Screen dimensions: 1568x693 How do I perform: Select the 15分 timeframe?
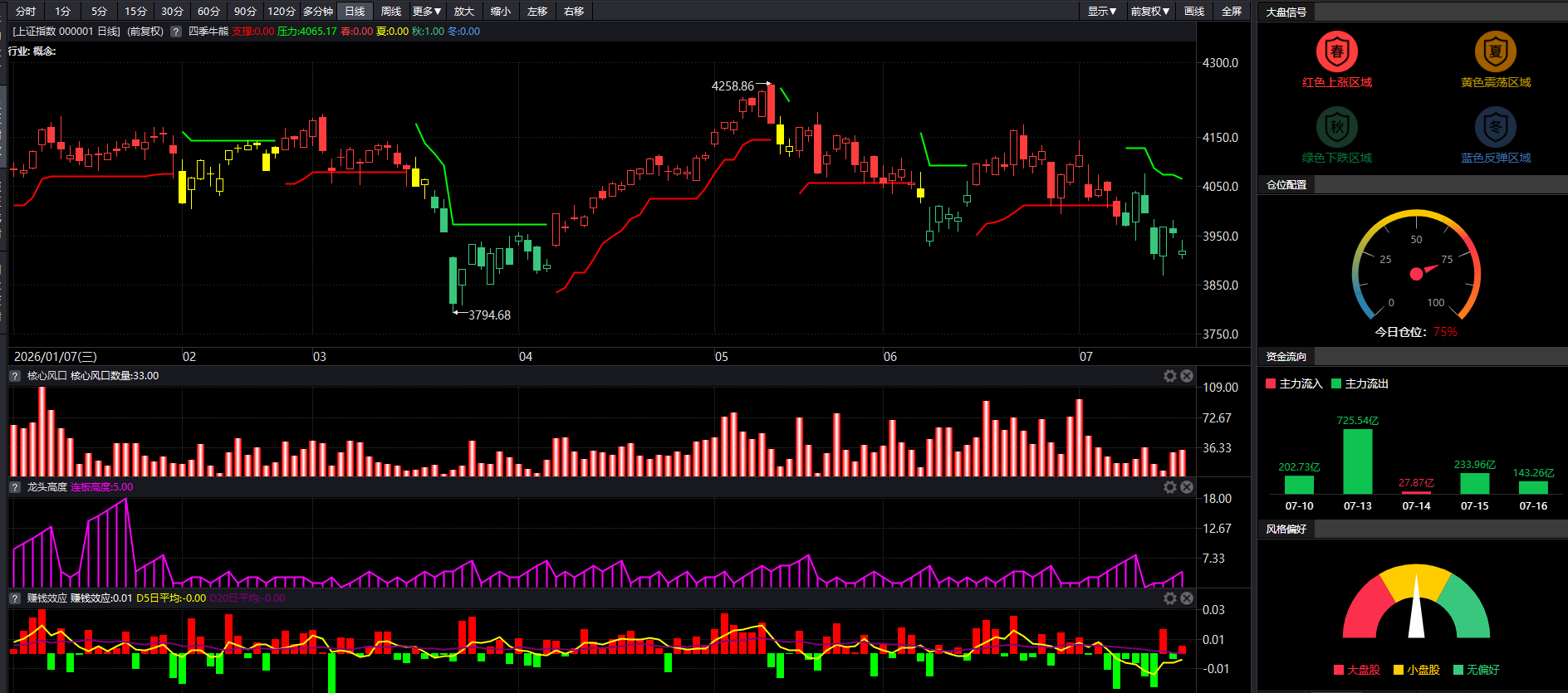pyautogui.click(x=135, y=11)
